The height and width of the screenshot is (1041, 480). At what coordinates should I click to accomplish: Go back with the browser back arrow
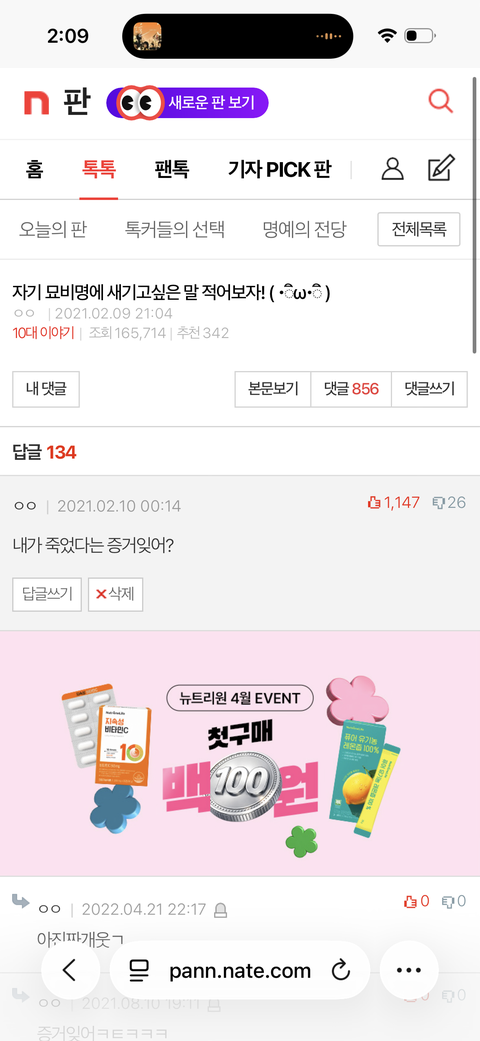tap(70, 970)
